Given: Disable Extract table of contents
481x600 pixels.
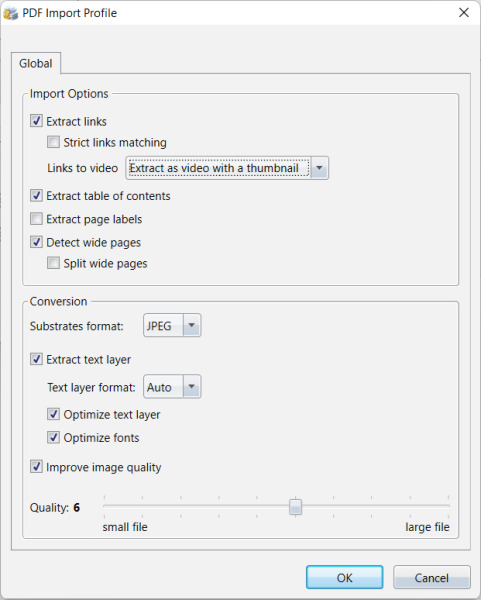Looking at the screenshot, I should pos(36,196).
